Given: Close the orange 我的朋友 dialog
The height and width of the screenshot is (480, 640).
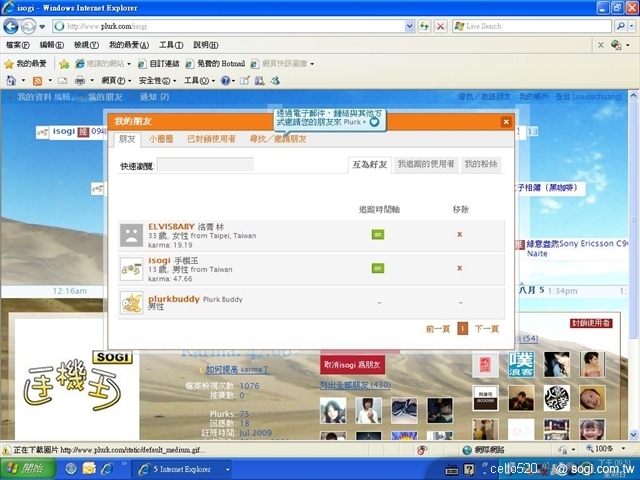Looking at the screenshot, I should click(x=506, y=122).
